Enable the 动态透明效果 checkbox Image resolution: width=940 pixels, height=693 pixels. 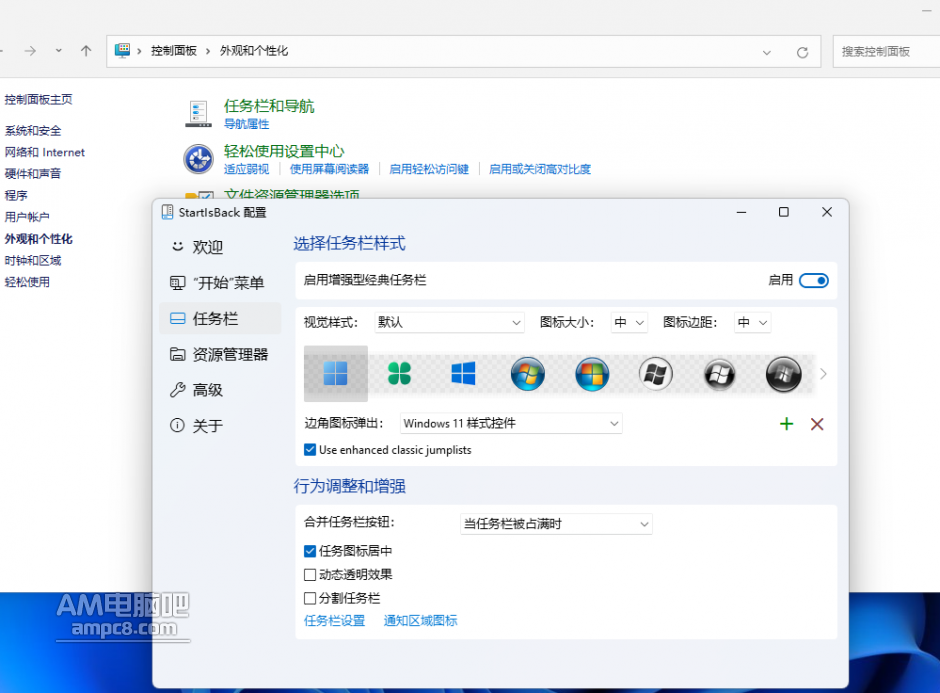[310, 575]
